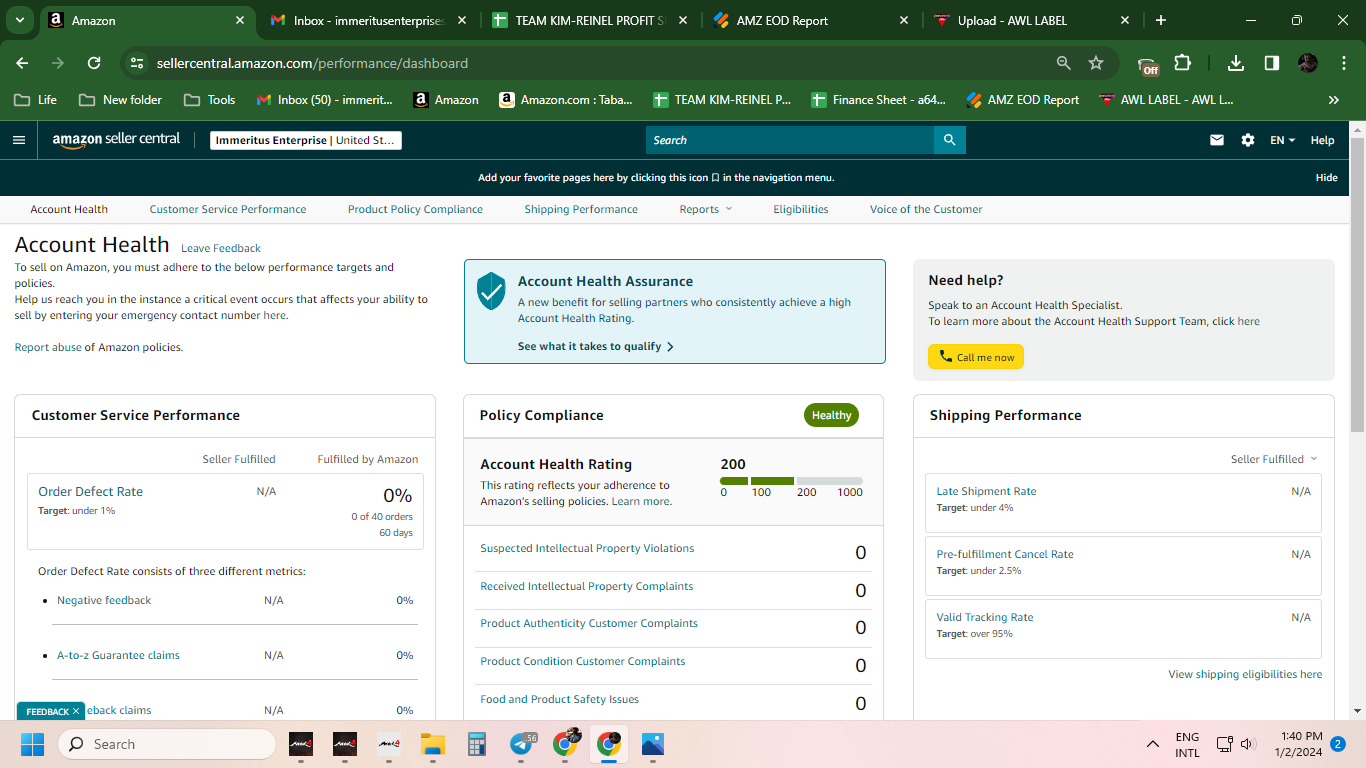Open the Calculator app in the taskbar
Image resolution: width=1366 pixels, height=768 pixels.
click(476, 744)
